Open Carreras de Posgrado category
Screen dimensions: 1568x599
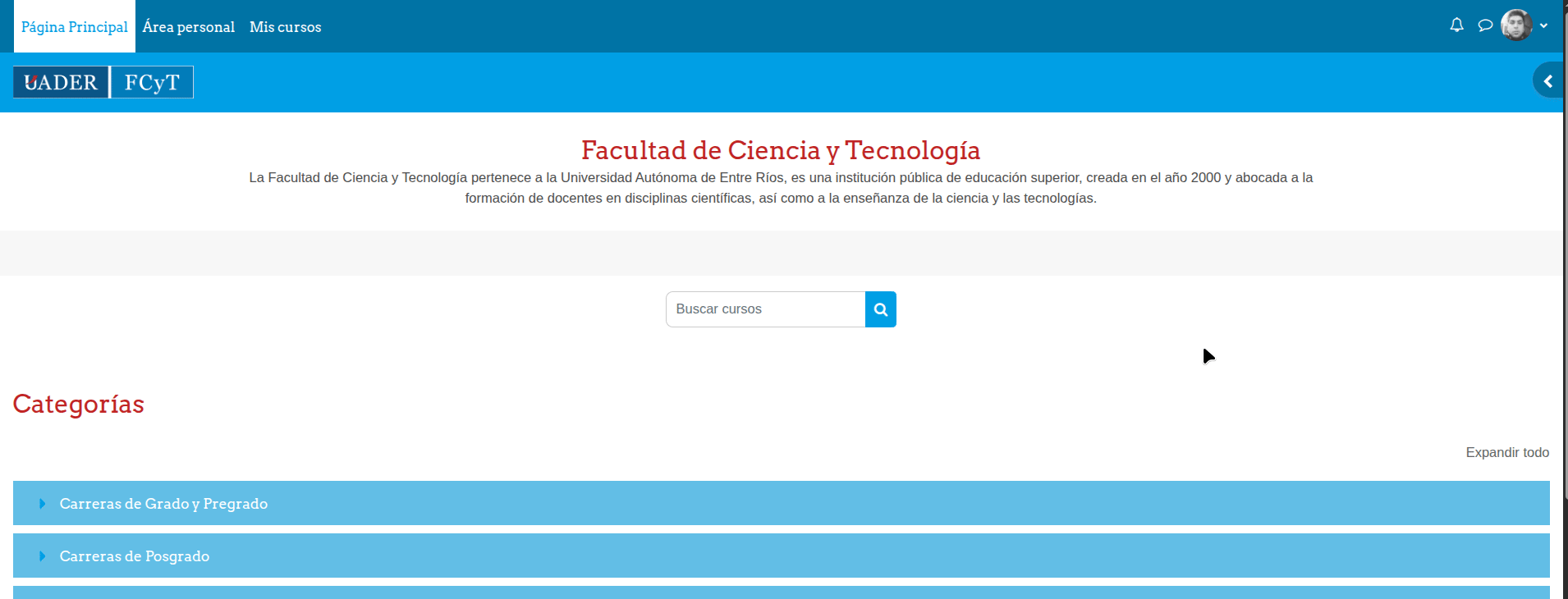coord(135,556)
